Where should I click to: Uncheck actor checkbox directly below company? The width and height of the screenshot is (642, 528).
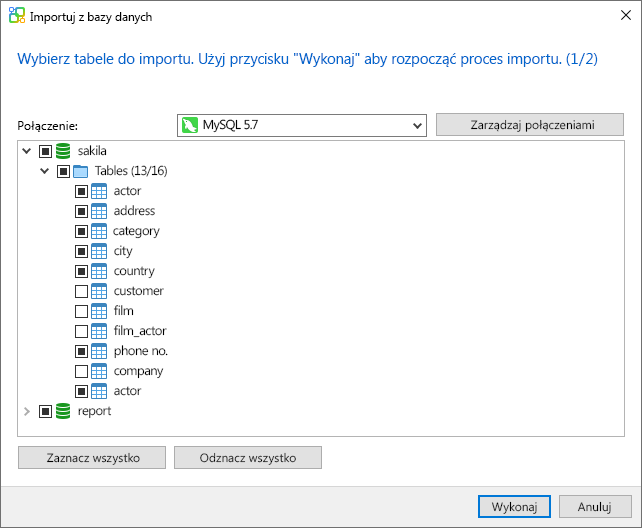point(81,392)
